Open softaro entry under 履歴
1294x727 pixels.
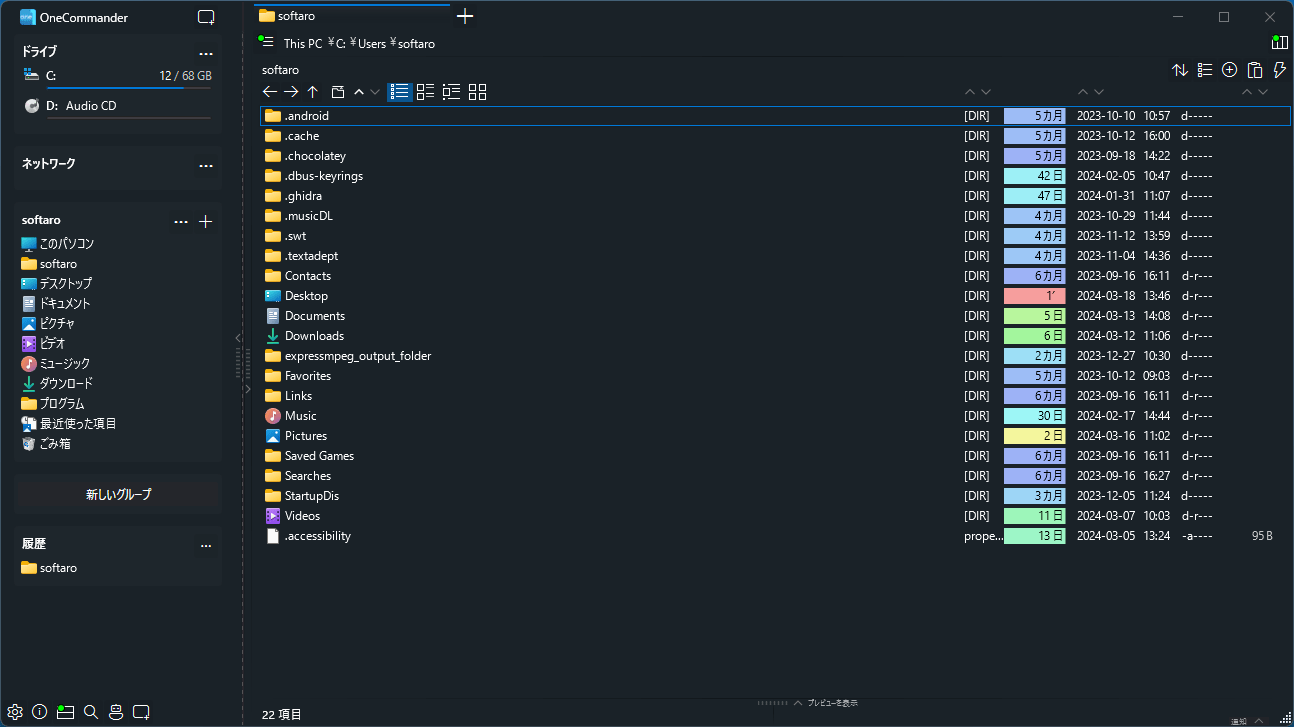[x=49, y=568]
